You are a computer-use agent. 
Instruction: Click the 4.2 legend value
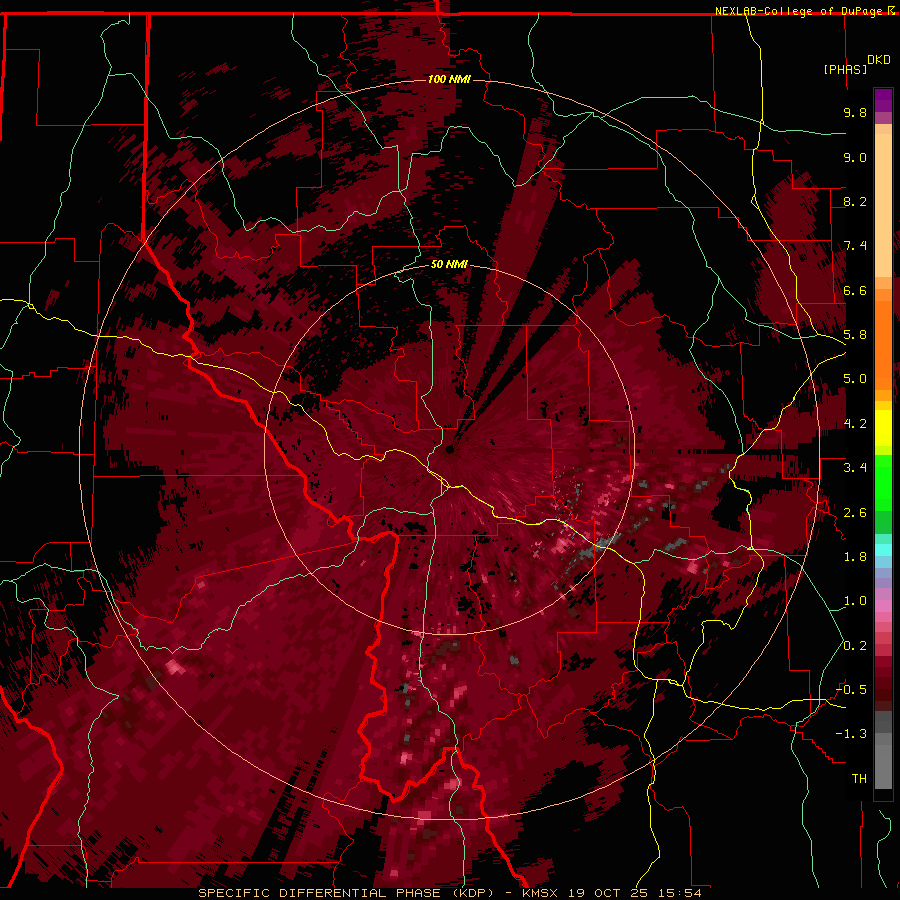click(855, 424)
